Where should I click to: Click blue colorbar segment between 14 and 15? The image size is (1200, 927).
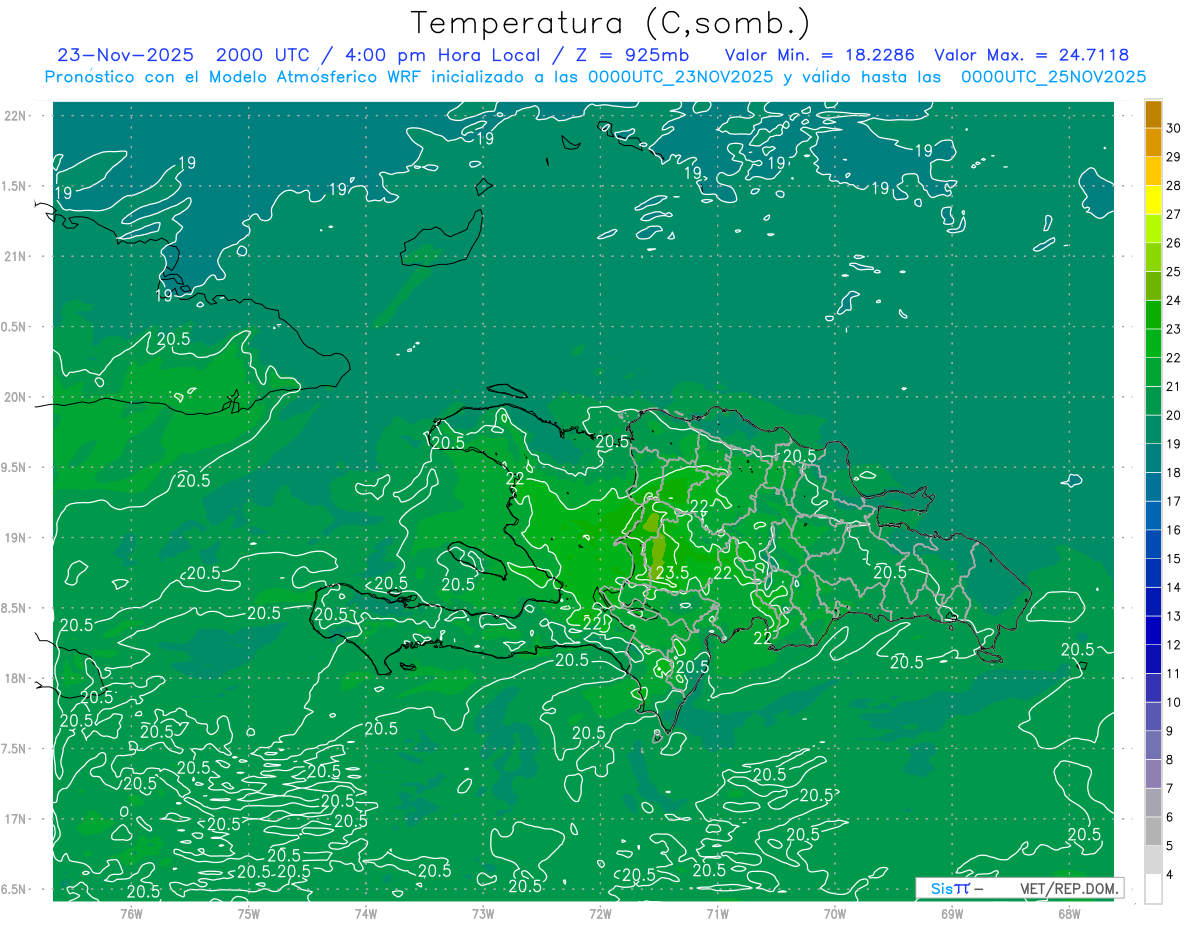pyautogui.click(x=1153, y=573)
